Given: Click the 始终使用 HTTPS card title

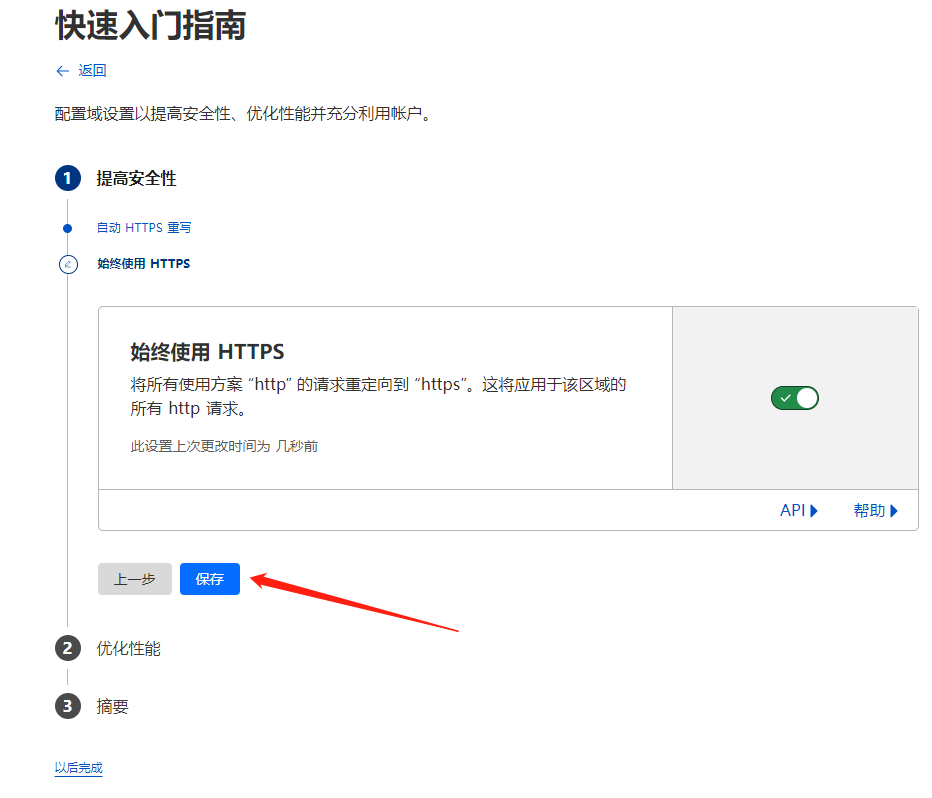Looking at the screenshot, I should [x=207, y=352].
